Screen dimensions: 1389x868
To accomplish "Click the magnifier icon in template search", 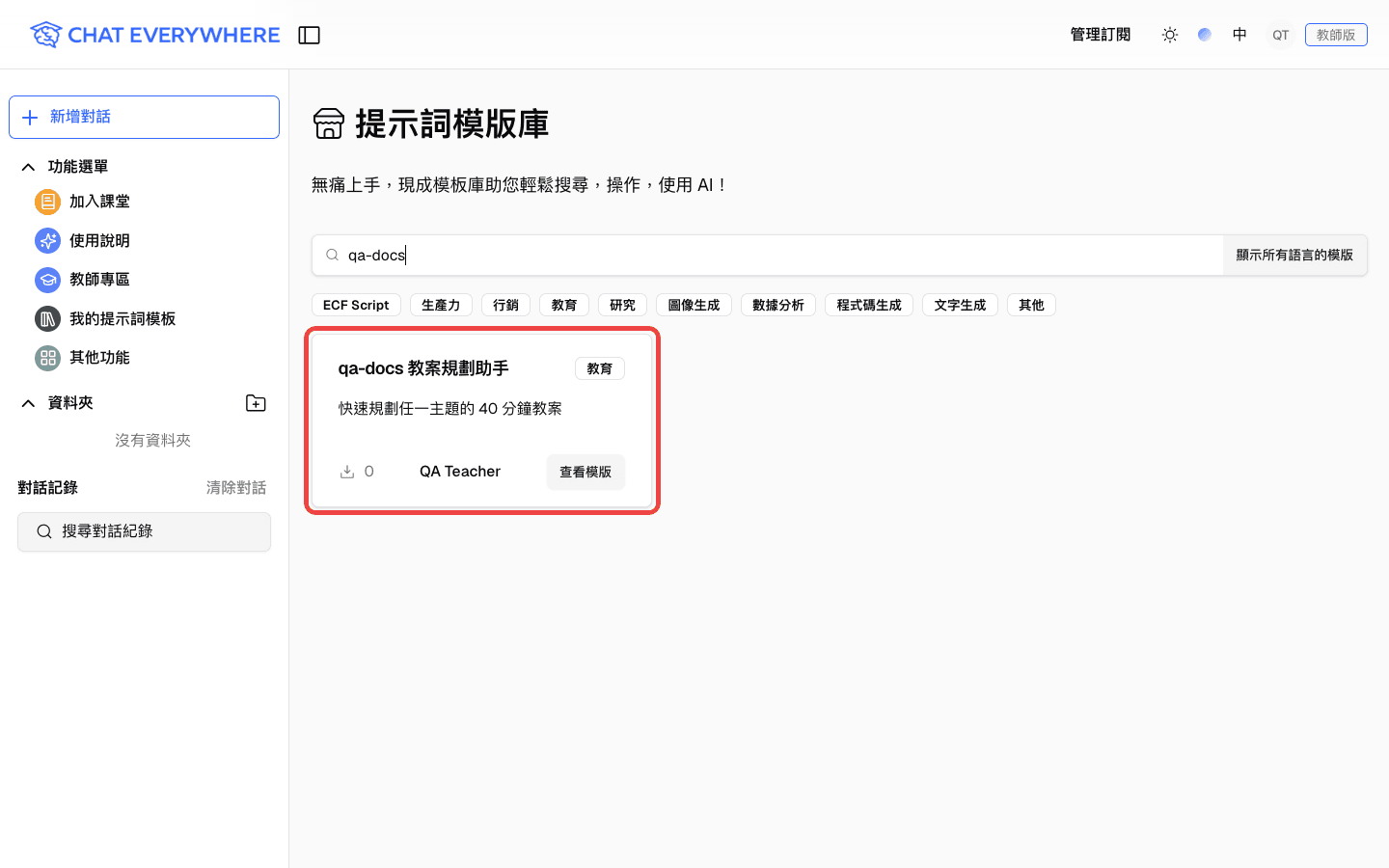I will click(x=332, y=255).
